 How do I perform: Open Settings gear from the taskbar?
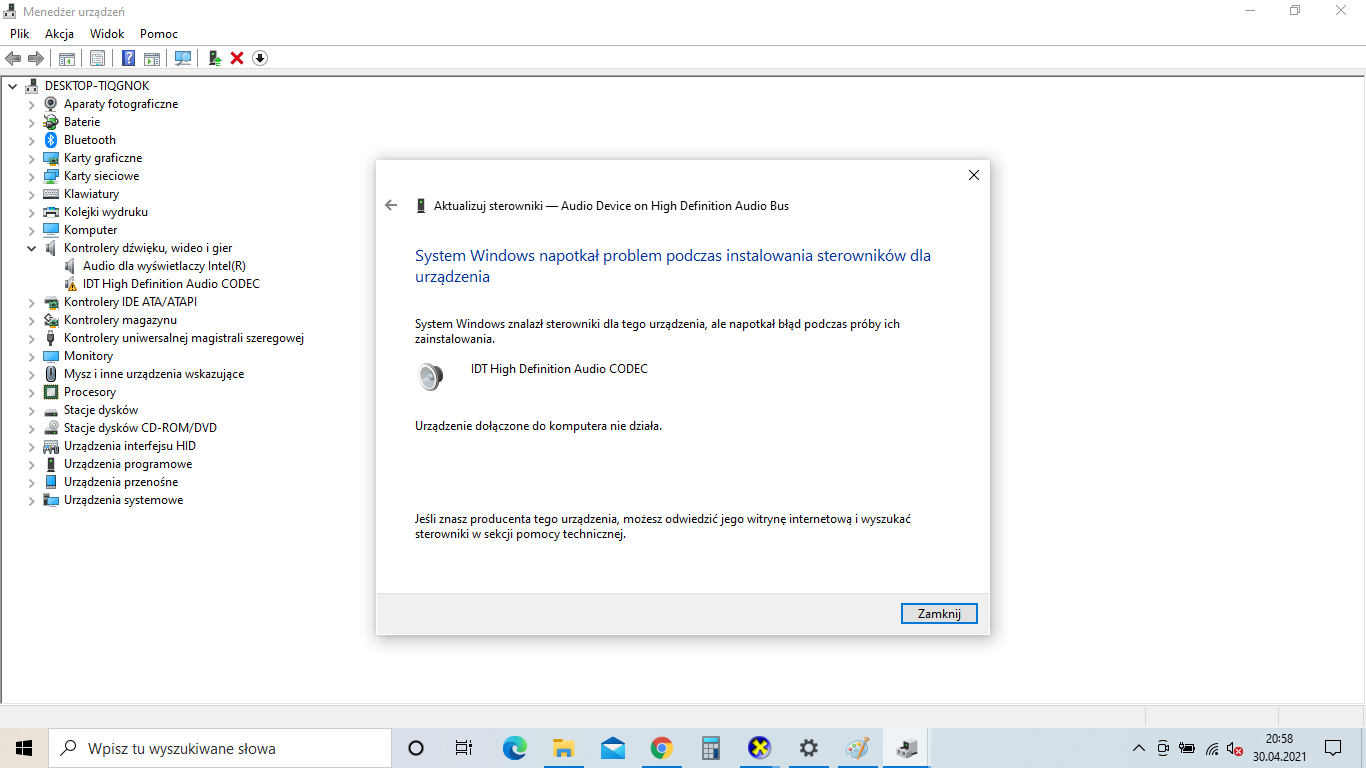(808, 747)
